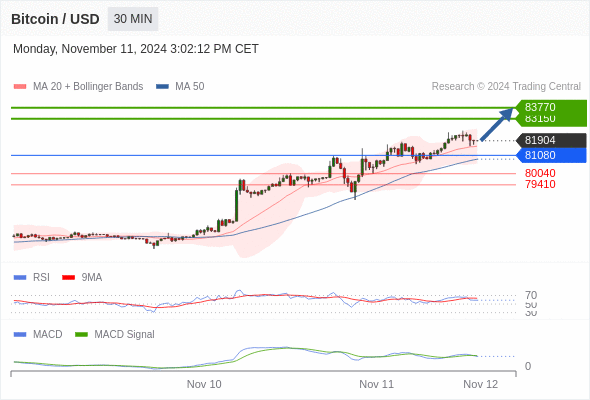Select the MACD Signal legend label
This screenshot has height=400, width=590.
point(124,335)
